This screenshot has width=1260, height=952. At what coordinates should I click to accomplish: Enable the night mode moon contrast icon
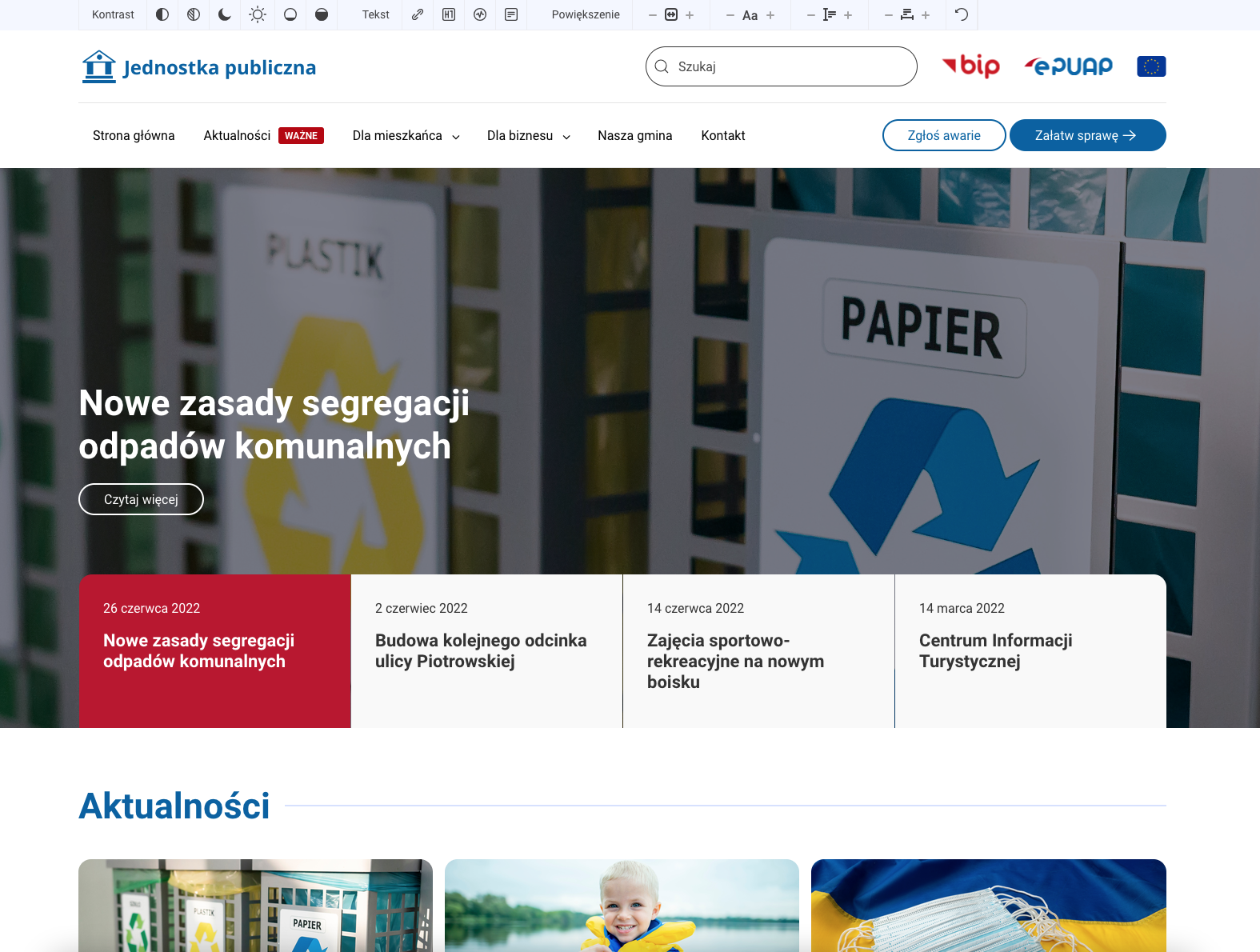pos(225,14)
